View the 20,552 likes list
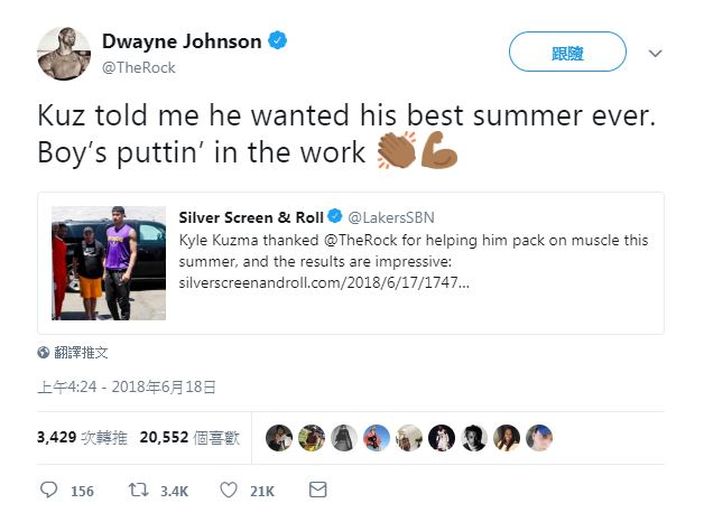This screenshot has width=704, height=522. tap(189, 437)
